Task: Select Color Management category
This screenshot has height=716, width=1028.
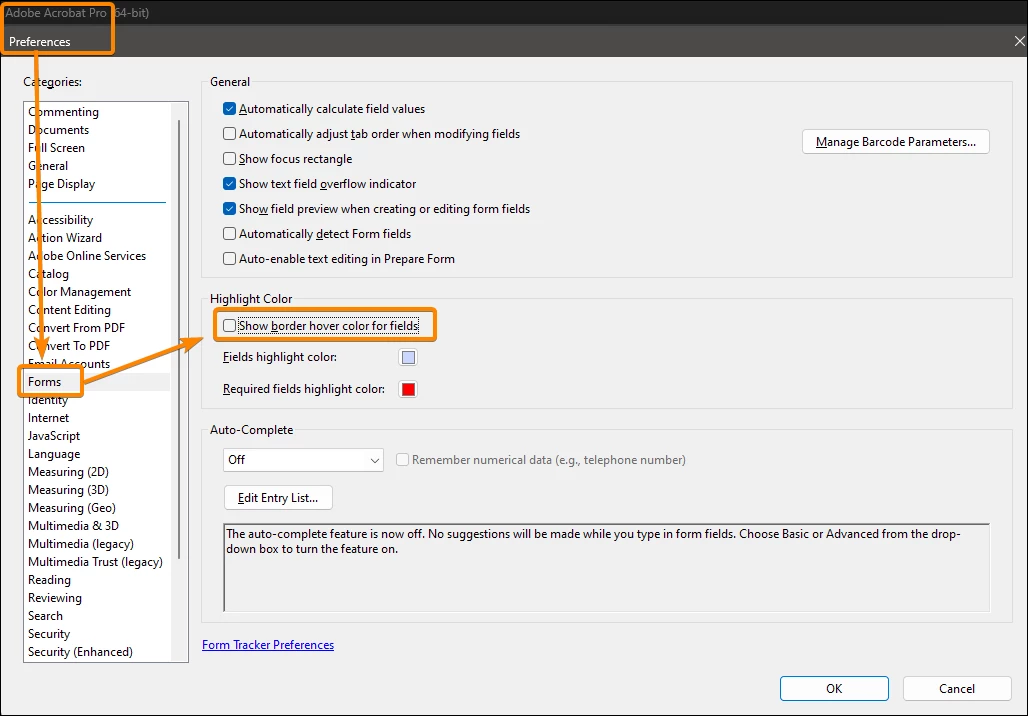Action: tap(79, 292)
